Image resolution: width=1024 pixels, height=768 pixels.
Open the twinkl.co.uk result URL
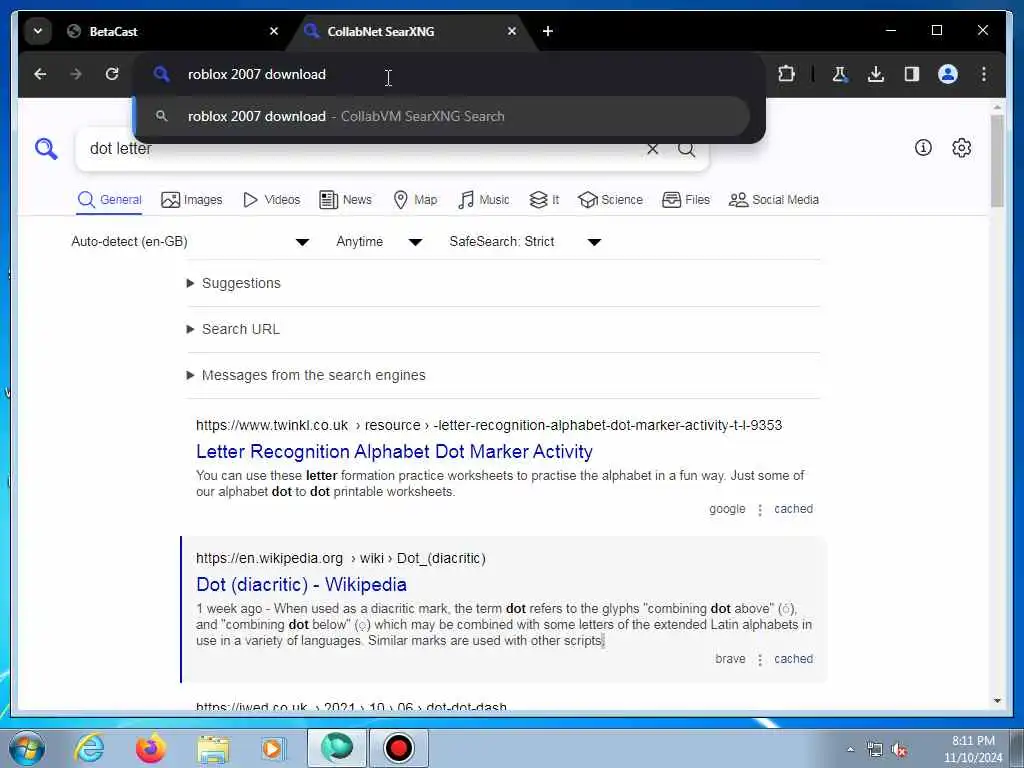click(x=489, y=425)
